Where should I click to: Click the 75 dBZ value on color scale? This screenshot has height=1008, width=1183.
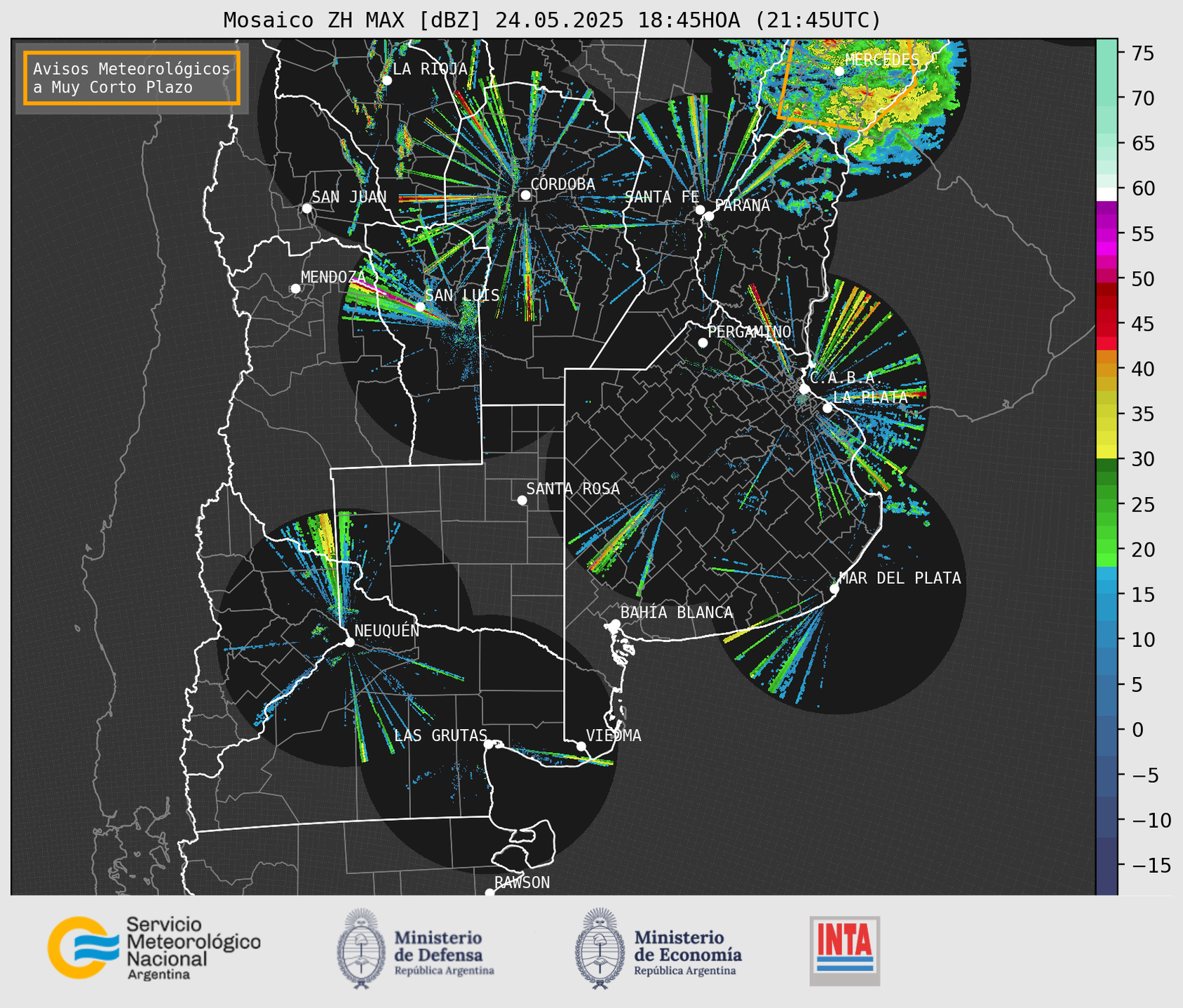tap(1142, 53)
